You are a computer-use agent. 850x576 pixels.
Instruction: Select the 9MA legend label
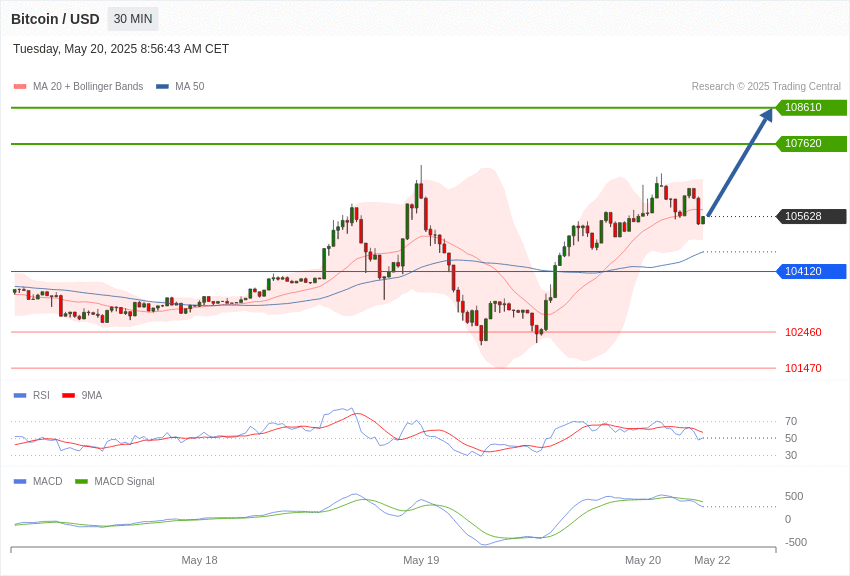pyautogui.click(x=92, y=396)
